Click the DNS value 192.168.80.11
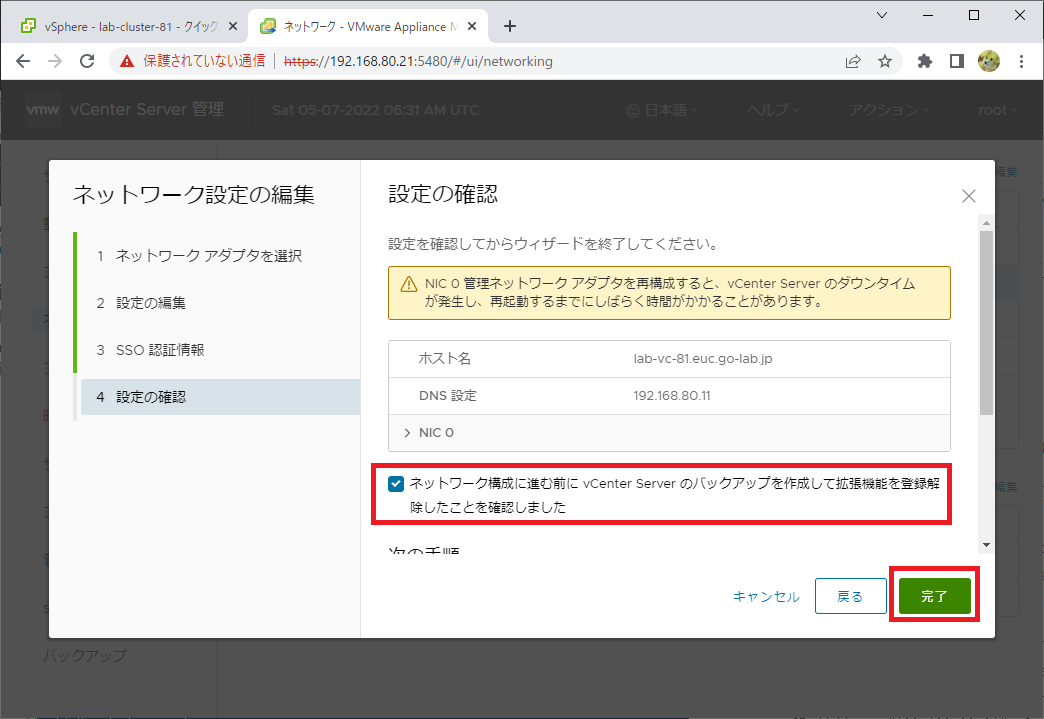Viewport: 1044px width, 719px height. [672, 396]
